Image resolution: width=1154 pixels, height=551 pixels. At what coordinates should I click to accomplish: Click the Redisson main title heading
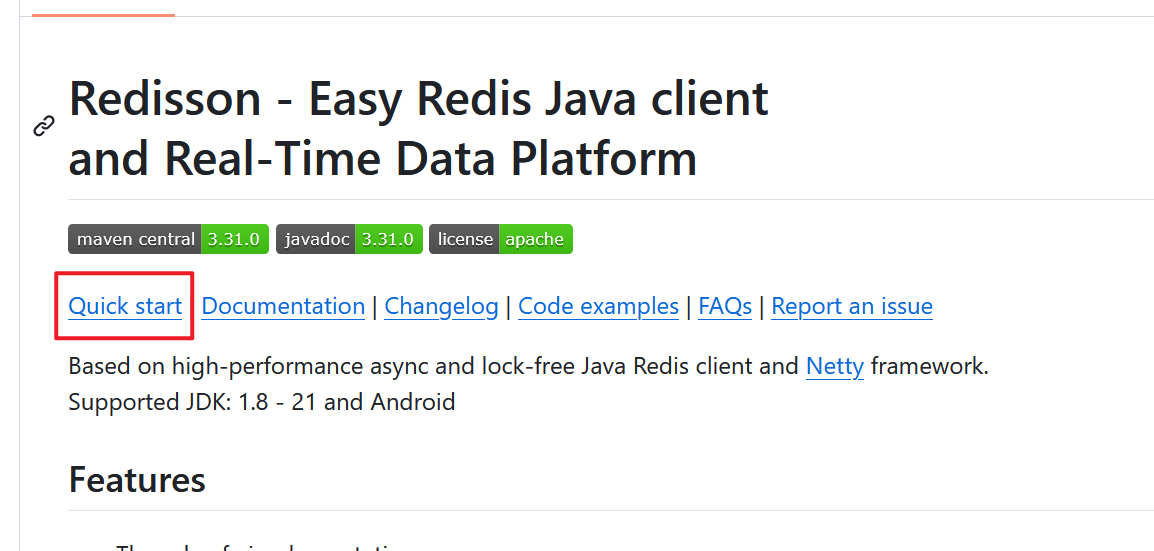pos(418,99)
